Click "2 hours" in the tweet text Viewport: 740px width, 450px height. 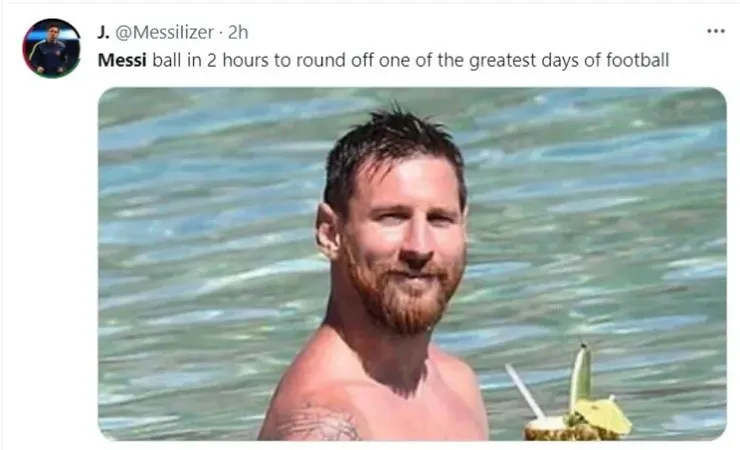[237, 60]
